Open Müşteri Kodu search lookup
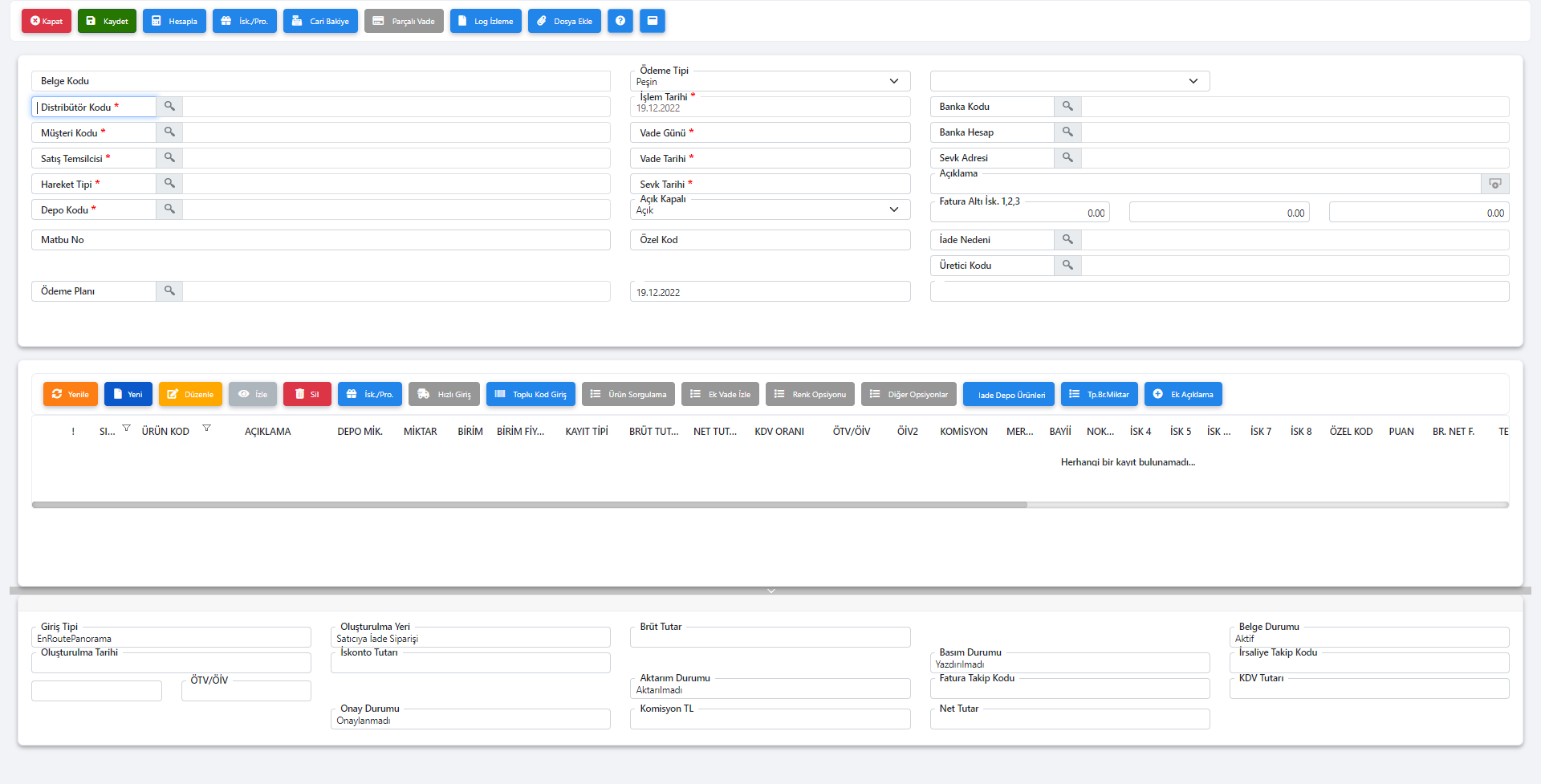The width and height of the screenshot is (1541, 784). [x=169, y=132]
